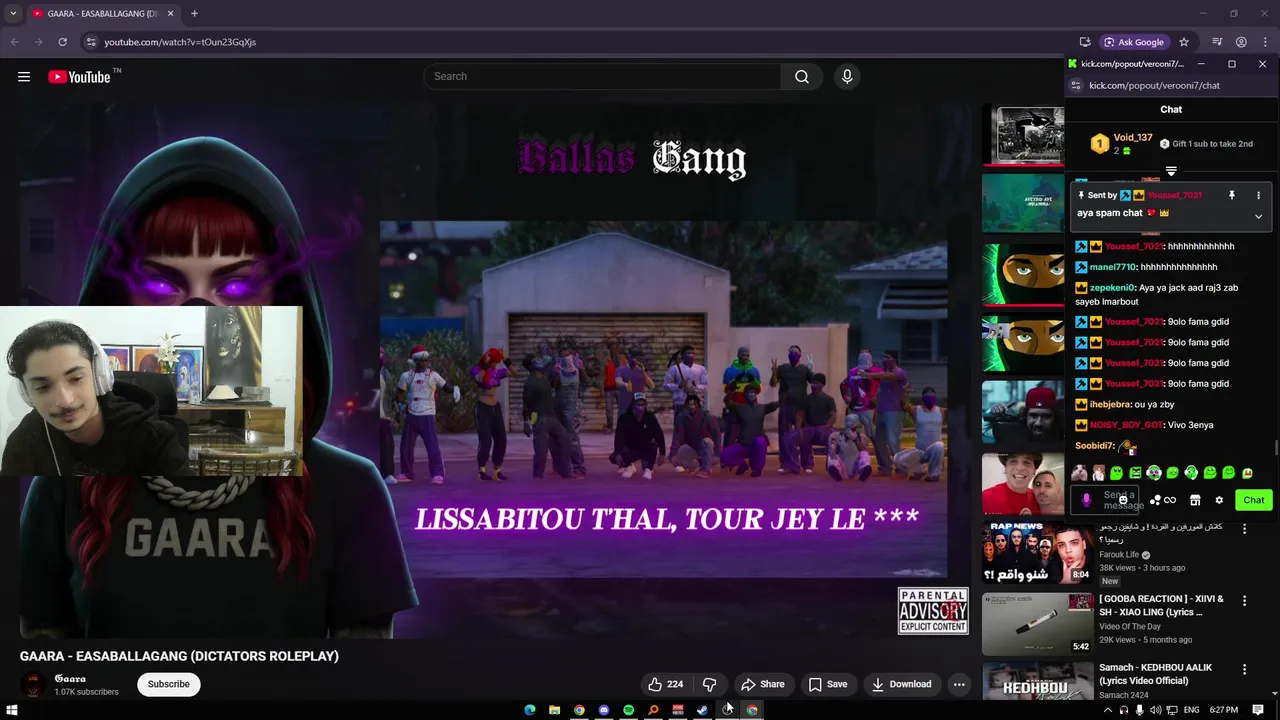Reload the YouTube page
Screen dimensions: 1280x720
click(62, 42)
